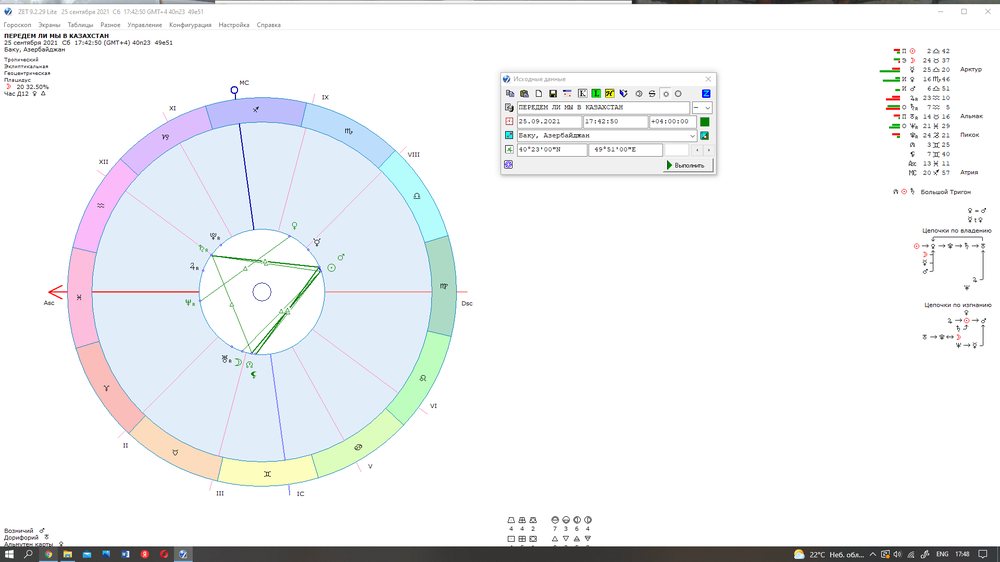Click the Арктур star label
The image size is (1000, 562).
971,69
